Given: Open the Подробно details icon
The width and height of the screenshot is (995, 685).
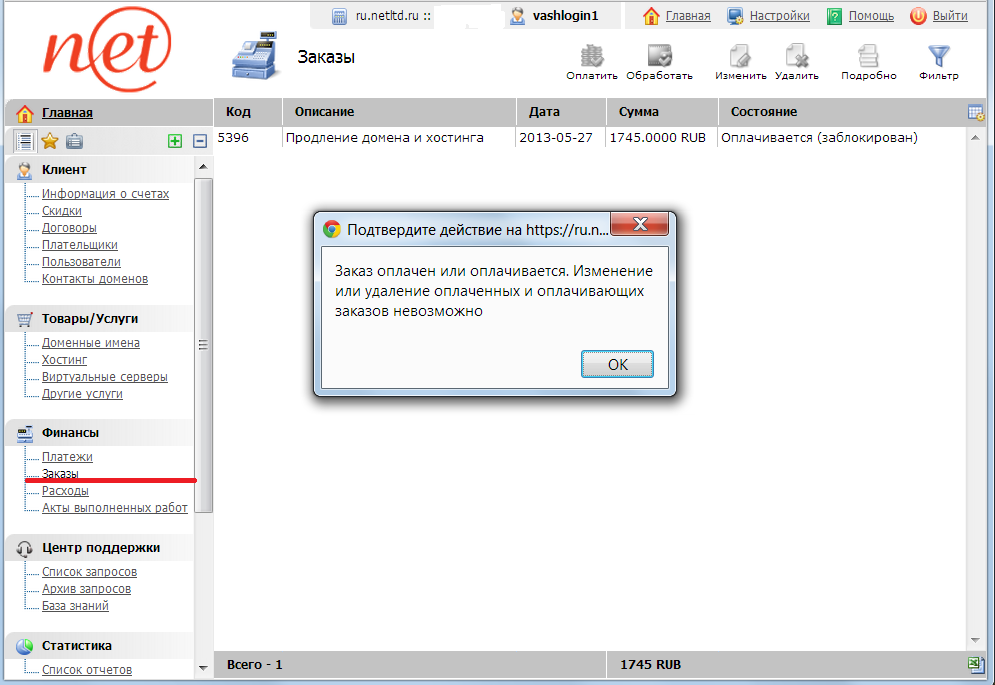Looking at the screenshot, I should point(868,57).
